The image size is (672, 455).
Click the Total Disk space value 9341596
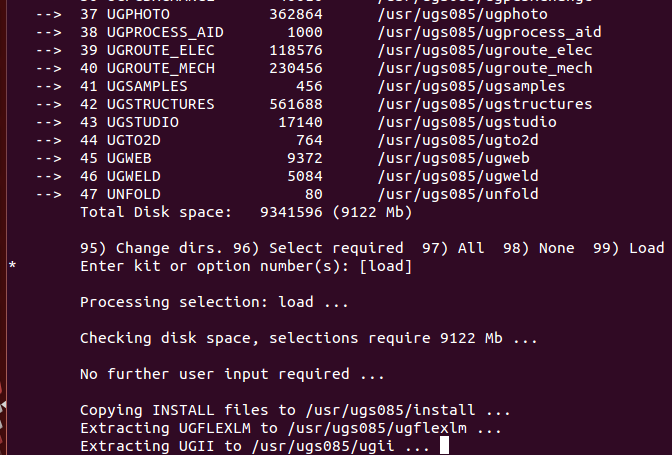291,213
